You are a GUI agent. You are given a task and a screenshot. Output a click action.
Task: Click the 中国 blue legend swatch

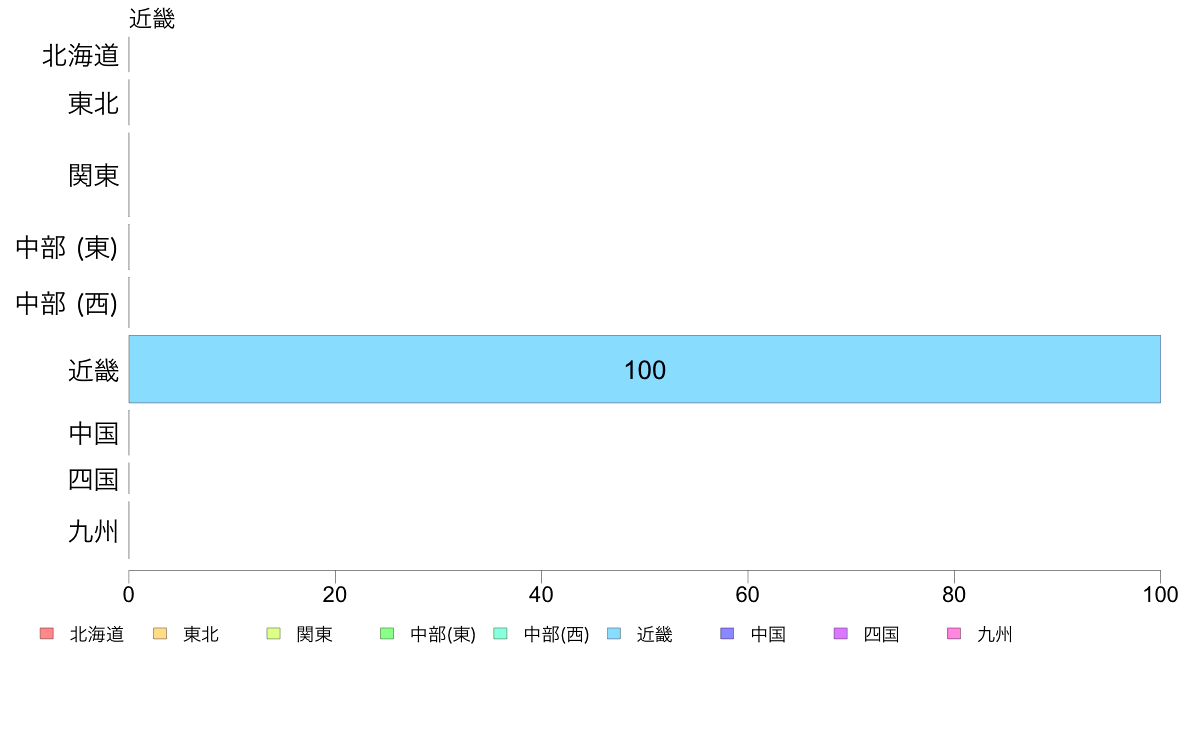pos(727,634)
